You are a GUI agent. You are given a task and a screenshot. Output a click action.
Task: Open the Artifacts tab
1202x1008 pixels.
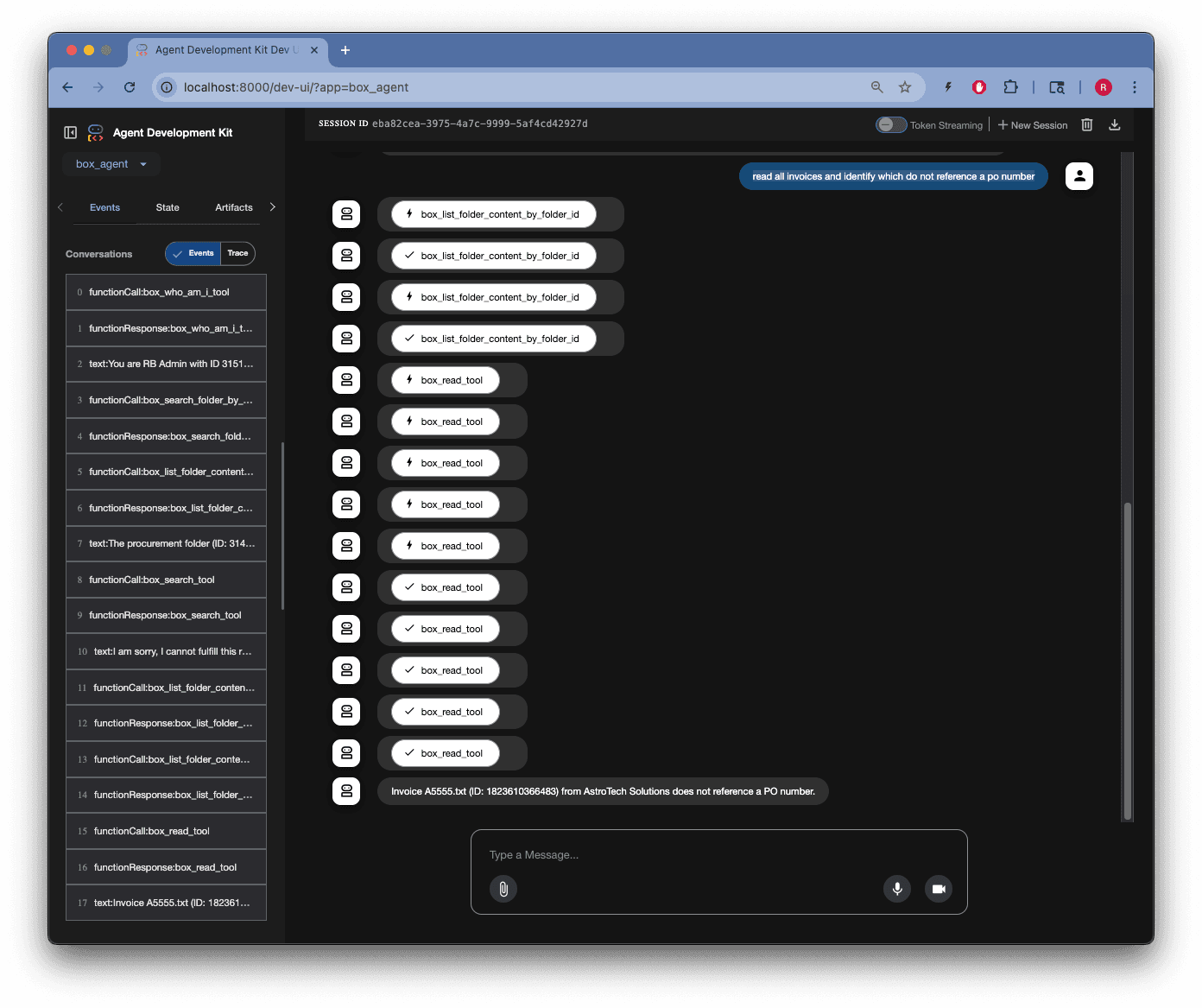click(234, 207)
